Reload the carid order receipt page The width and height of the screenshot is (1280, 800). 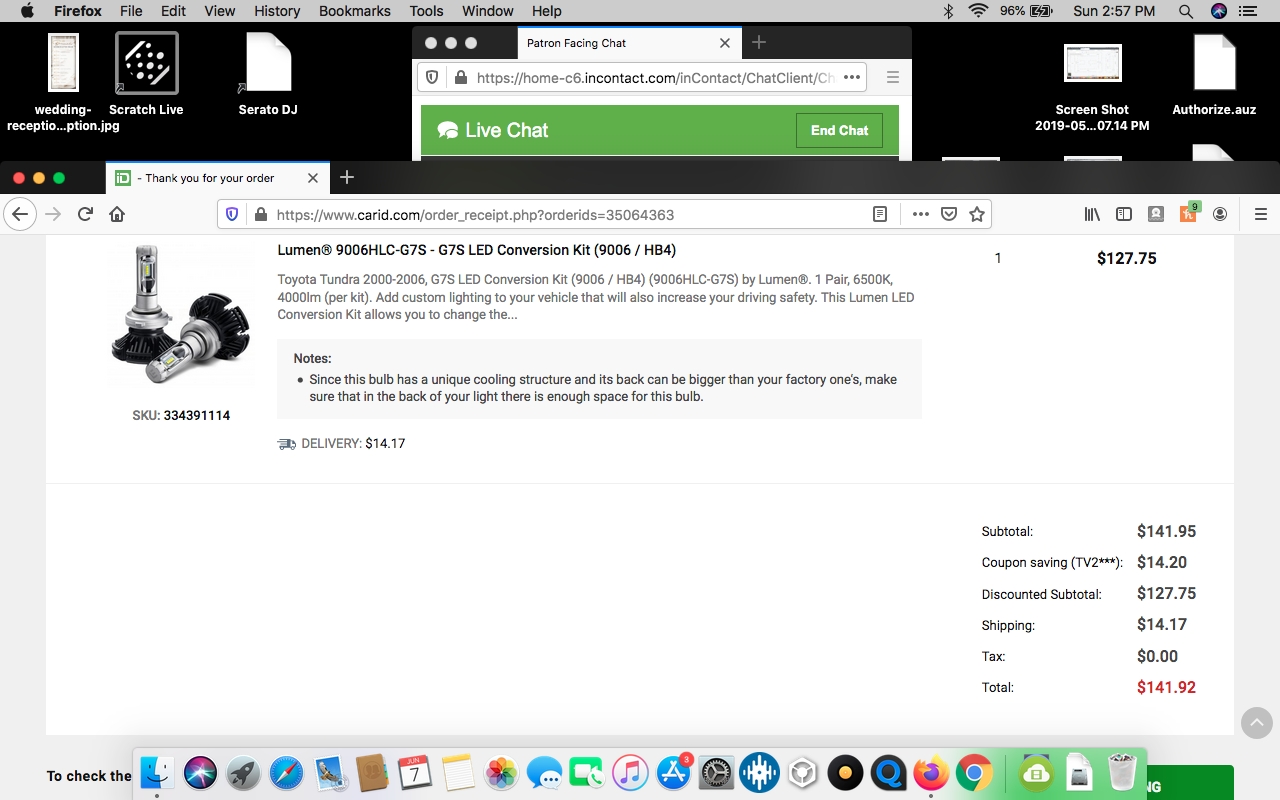click(85, 214)
